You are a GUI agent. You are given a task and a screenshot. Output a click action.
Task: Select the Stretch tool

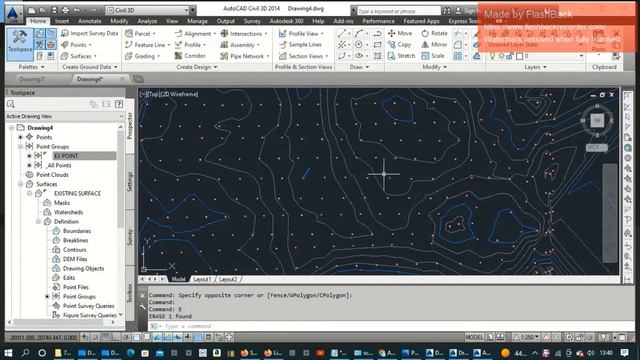(401, 56)
